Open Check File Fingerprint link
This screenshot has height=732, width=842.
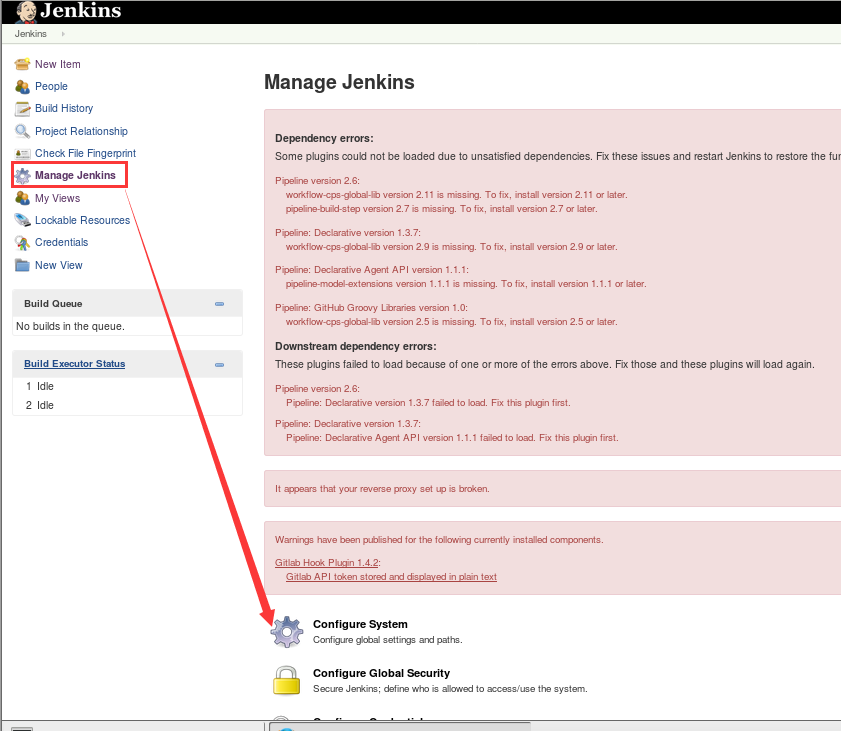85,154
